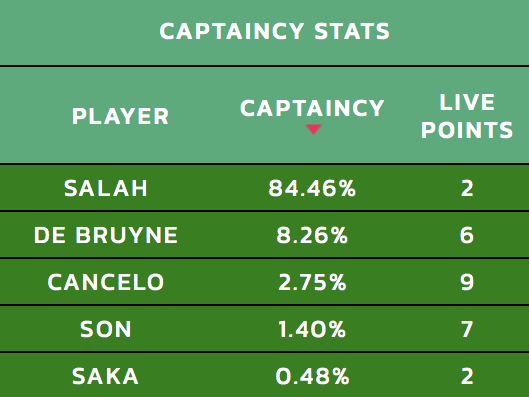Viewport: 529px width, 397px height.
Task: Sort table by Live Points header
Action: [x=467, y=116]
